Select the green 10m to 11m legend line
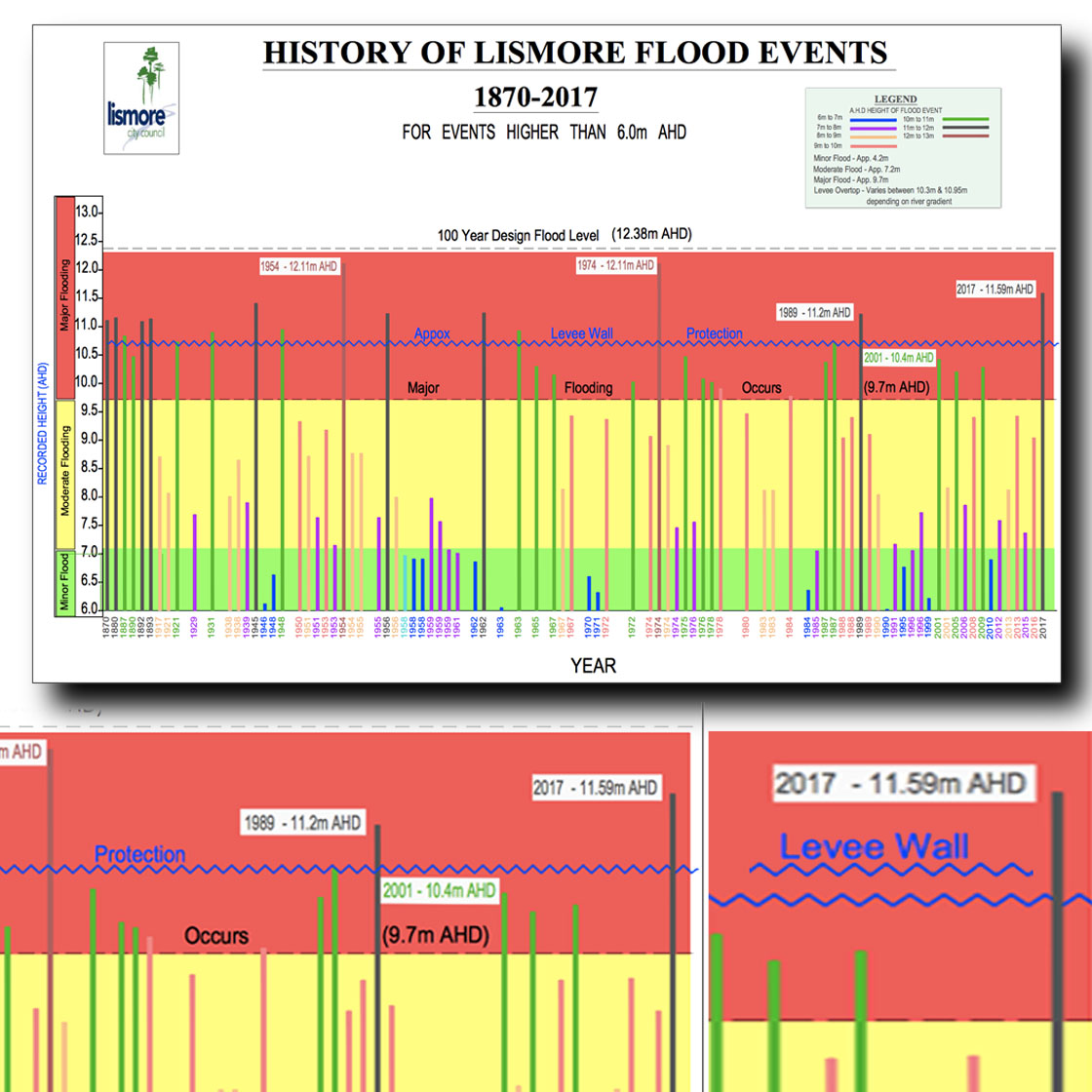 [965, 119]
